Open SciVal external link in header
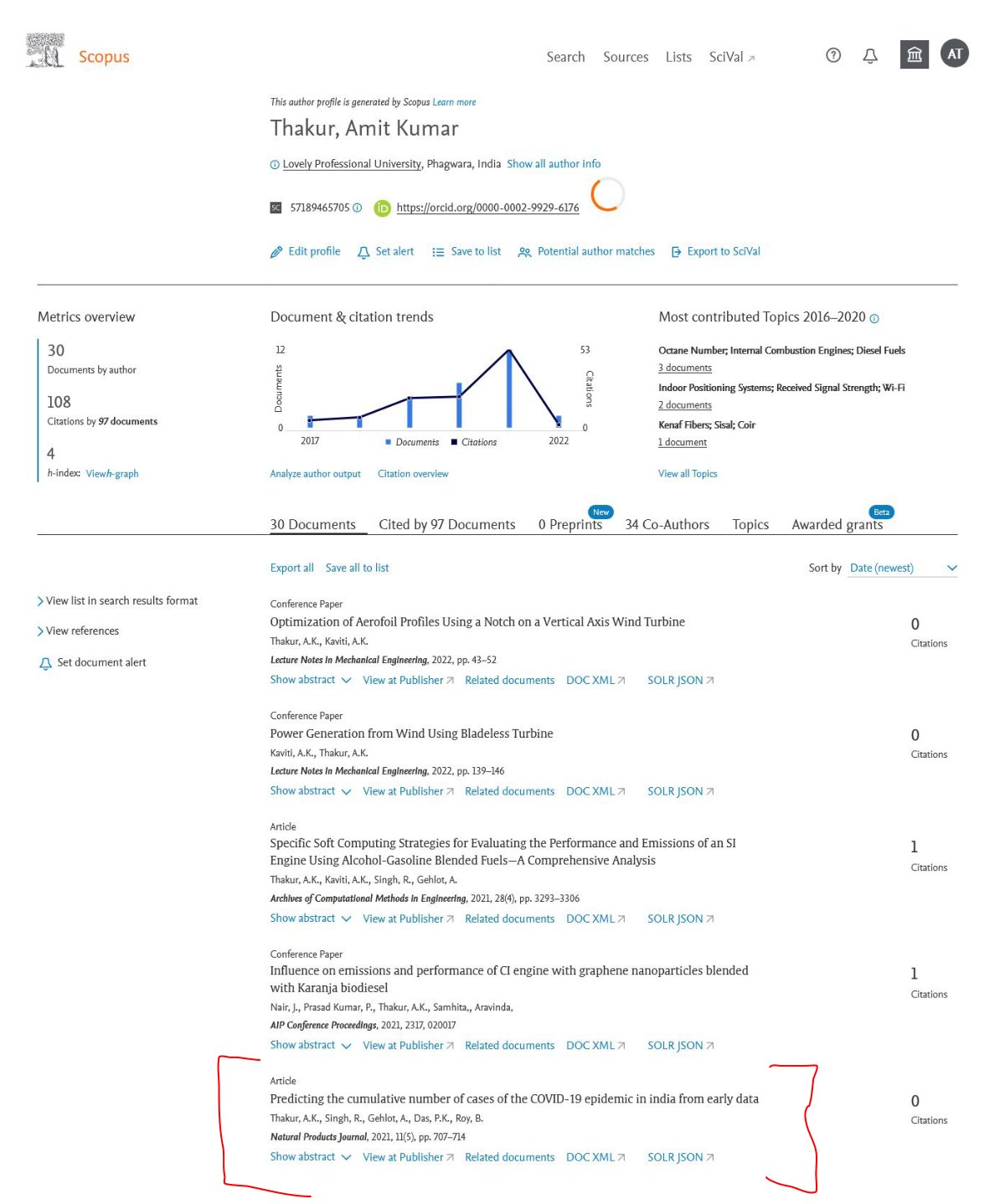 point(731,57)
